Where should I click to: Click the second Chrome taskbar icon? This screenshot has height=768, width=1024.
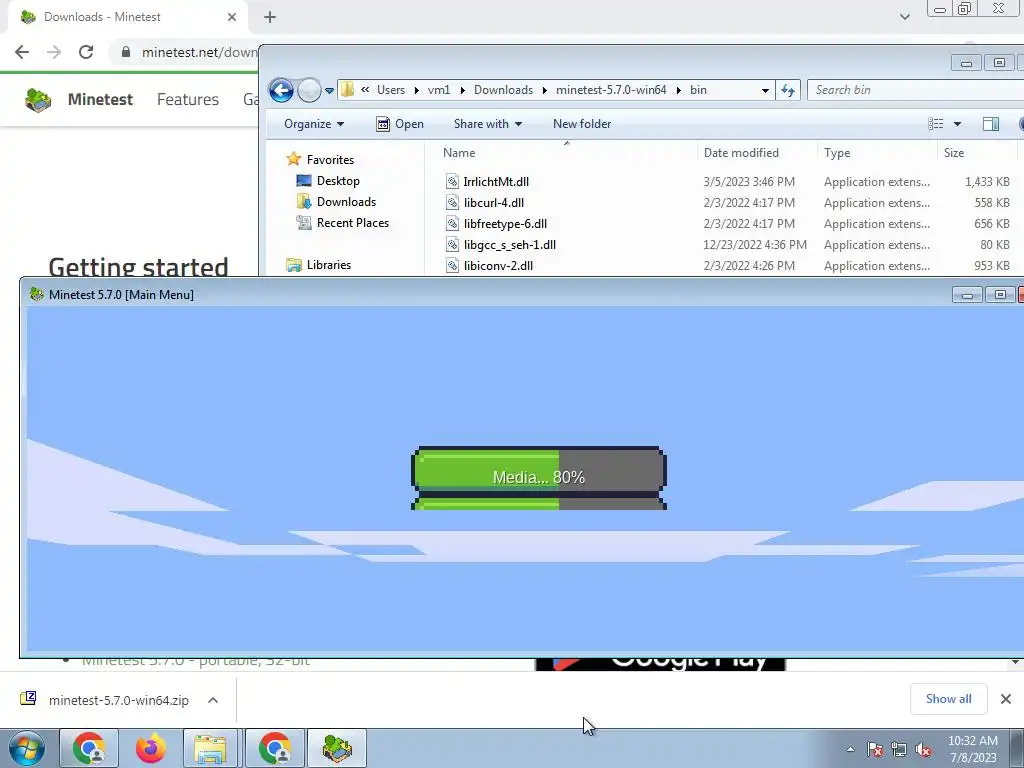click(275, 748)
